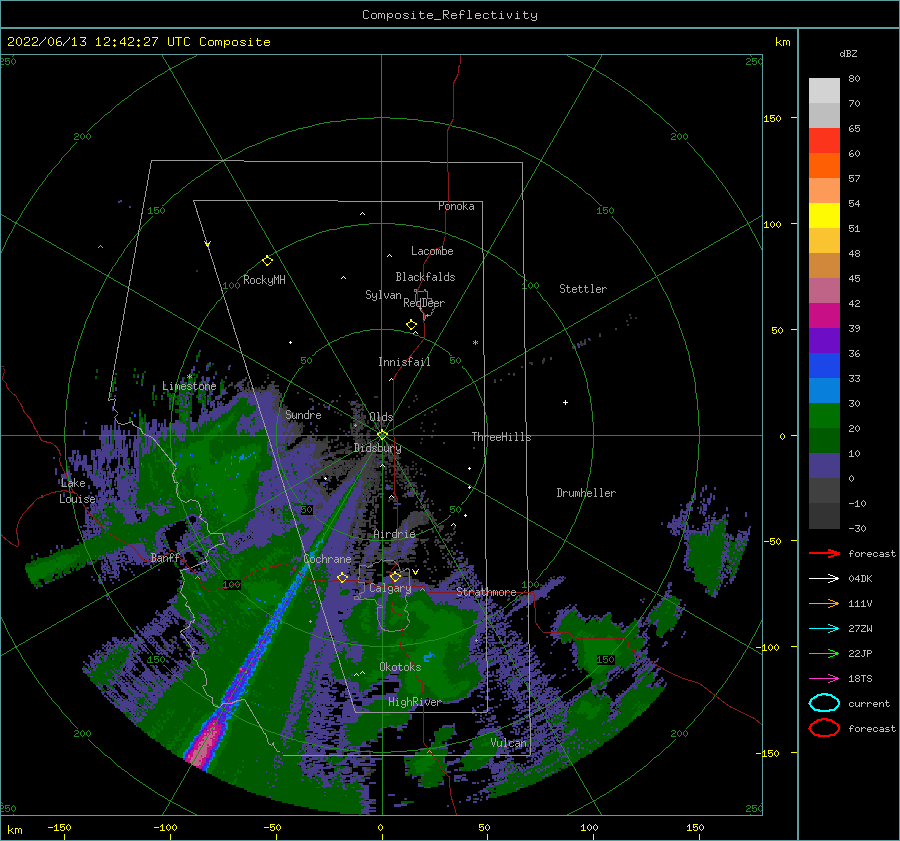Pick the red 65 dBZ legend swatch
The height and width of the screenshot is (841, 900).
coord(824,140)
